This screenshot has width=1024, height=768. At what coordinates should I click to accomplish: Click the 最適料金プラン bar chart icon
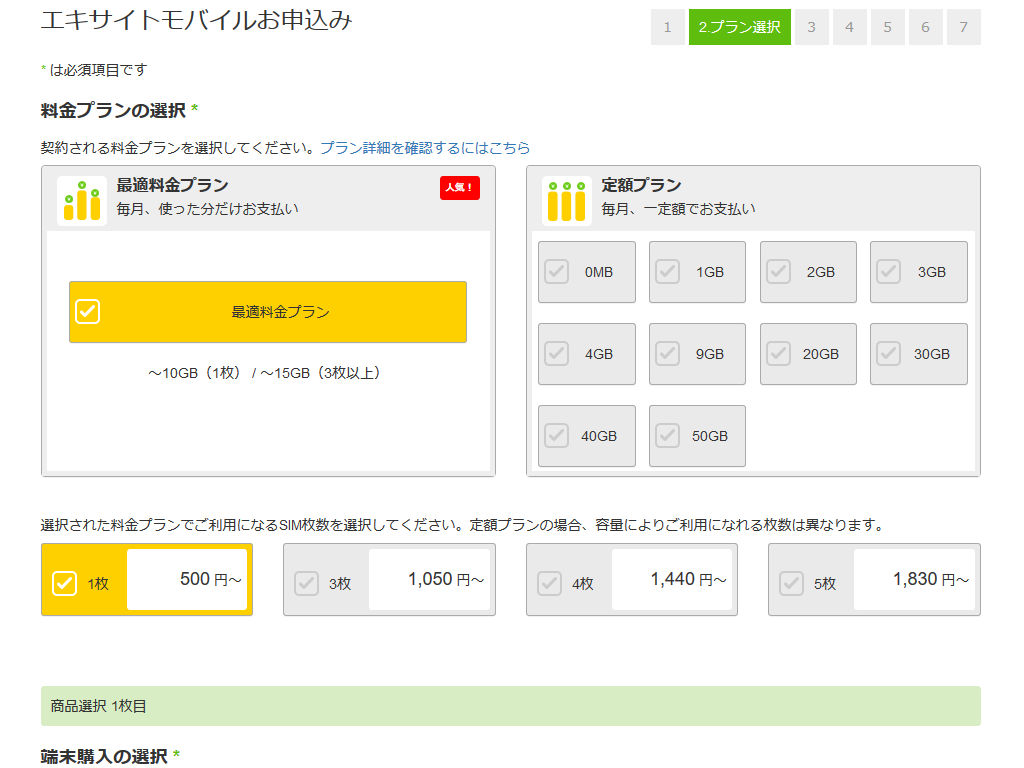point(82,201)
